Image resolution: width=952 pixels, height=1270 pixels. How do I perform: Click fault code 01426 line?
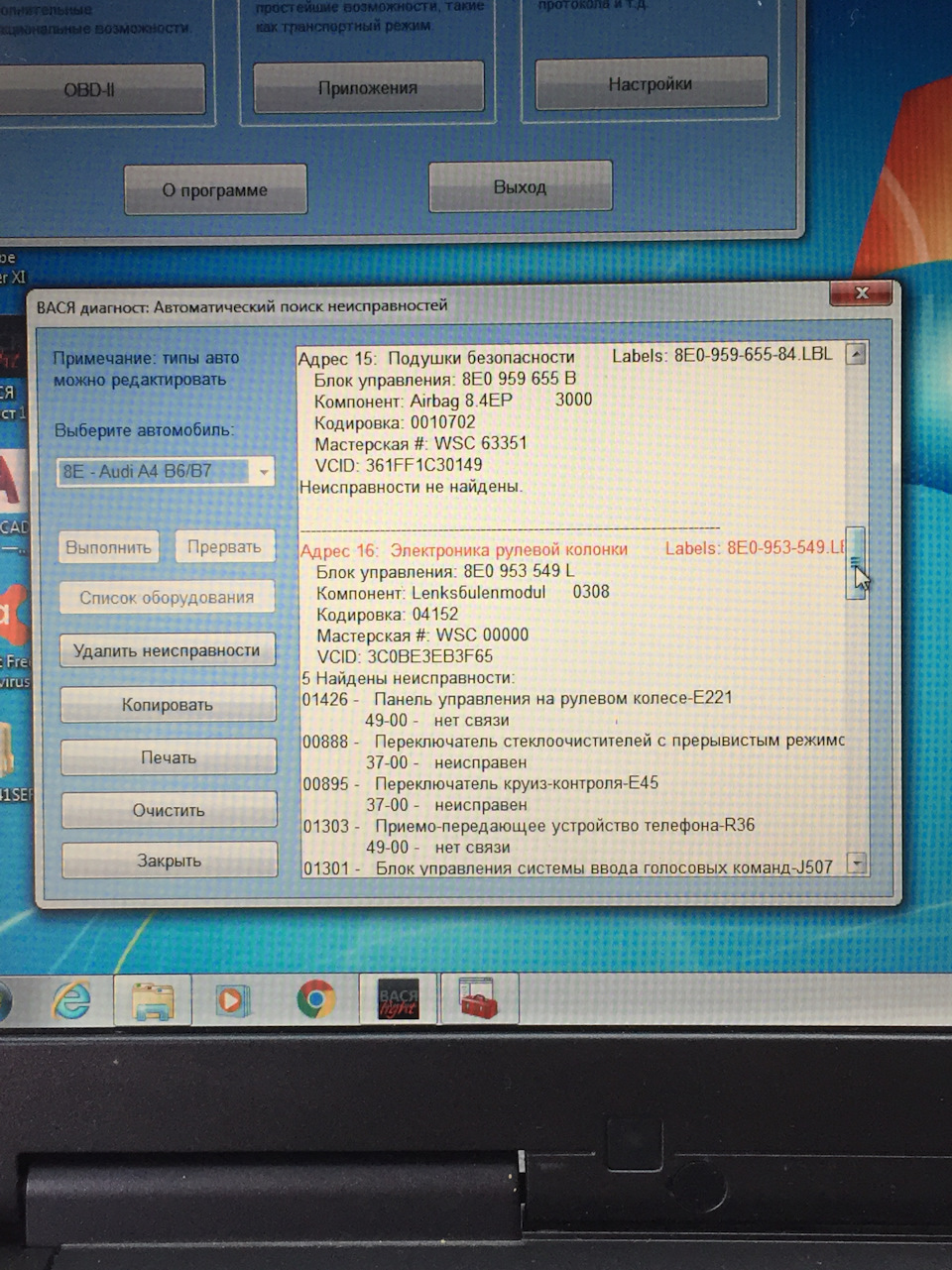pyautogui.click(x=517, y=699)
